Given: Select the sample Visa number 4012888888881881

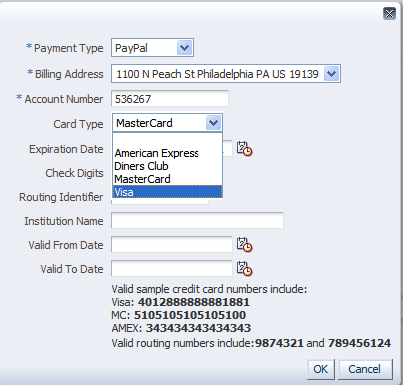Looking at the screenshot, I should (x=194, y=302).
